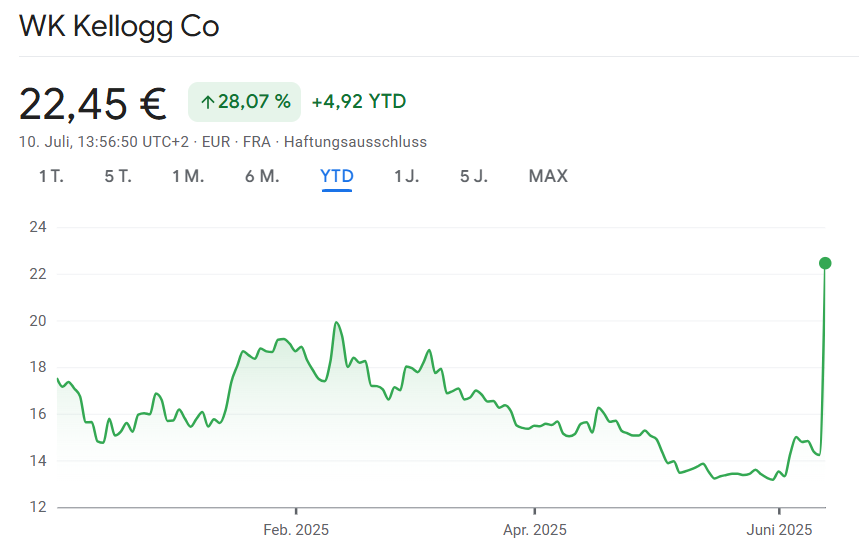The width and height of the screenshot is (859, 554).
Task: Select the YTD range tab
Action: pyautogui.click(x=337, y=176)
